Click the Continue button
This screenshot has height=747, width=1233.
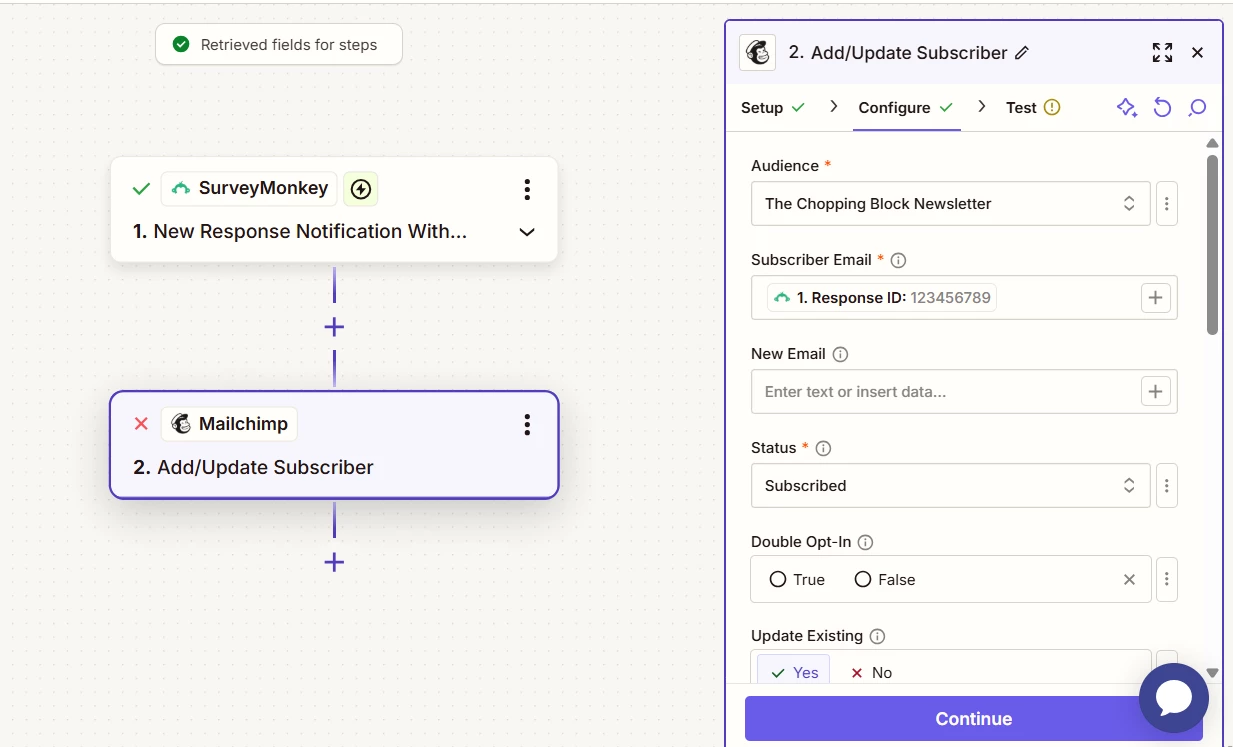coord(974,719)
